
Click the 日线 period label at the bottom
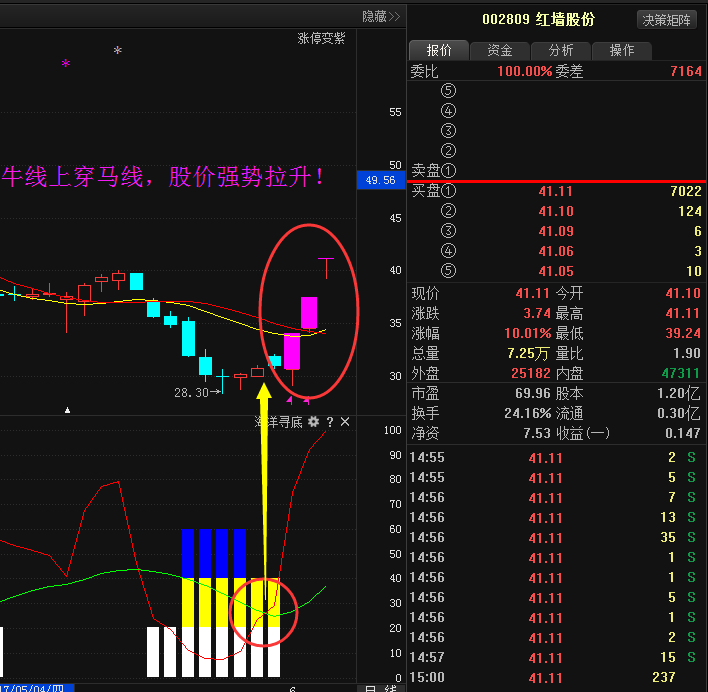[x=381, y=688]
